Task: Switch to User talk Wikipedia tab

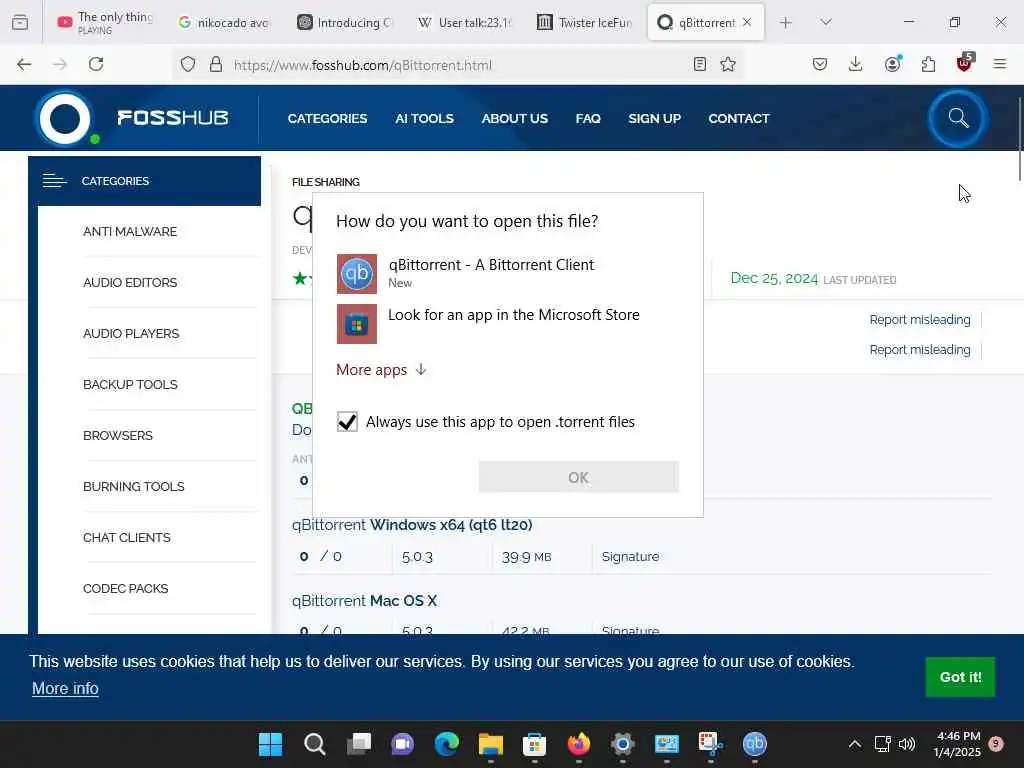Action: [464, 22]
